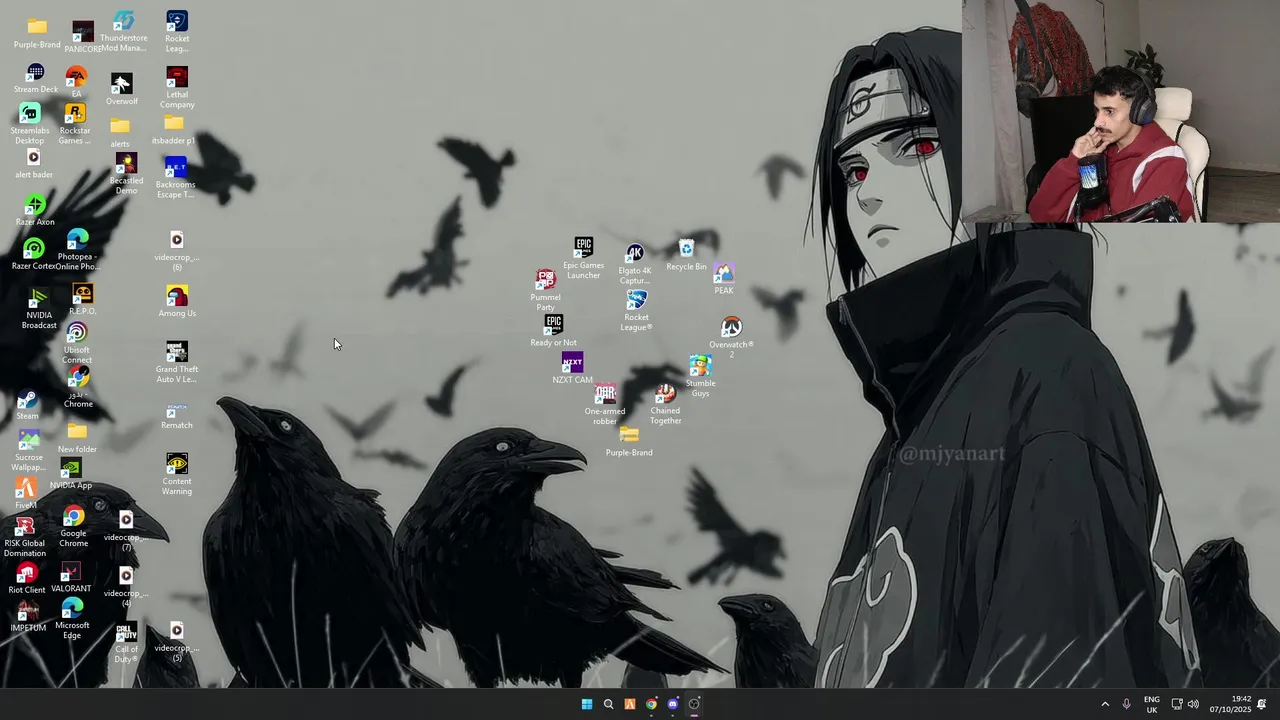Select the PEAK game shortcut
This screenshot has height=720, width=1280.
pyautogui.click(x=724, y=279)
